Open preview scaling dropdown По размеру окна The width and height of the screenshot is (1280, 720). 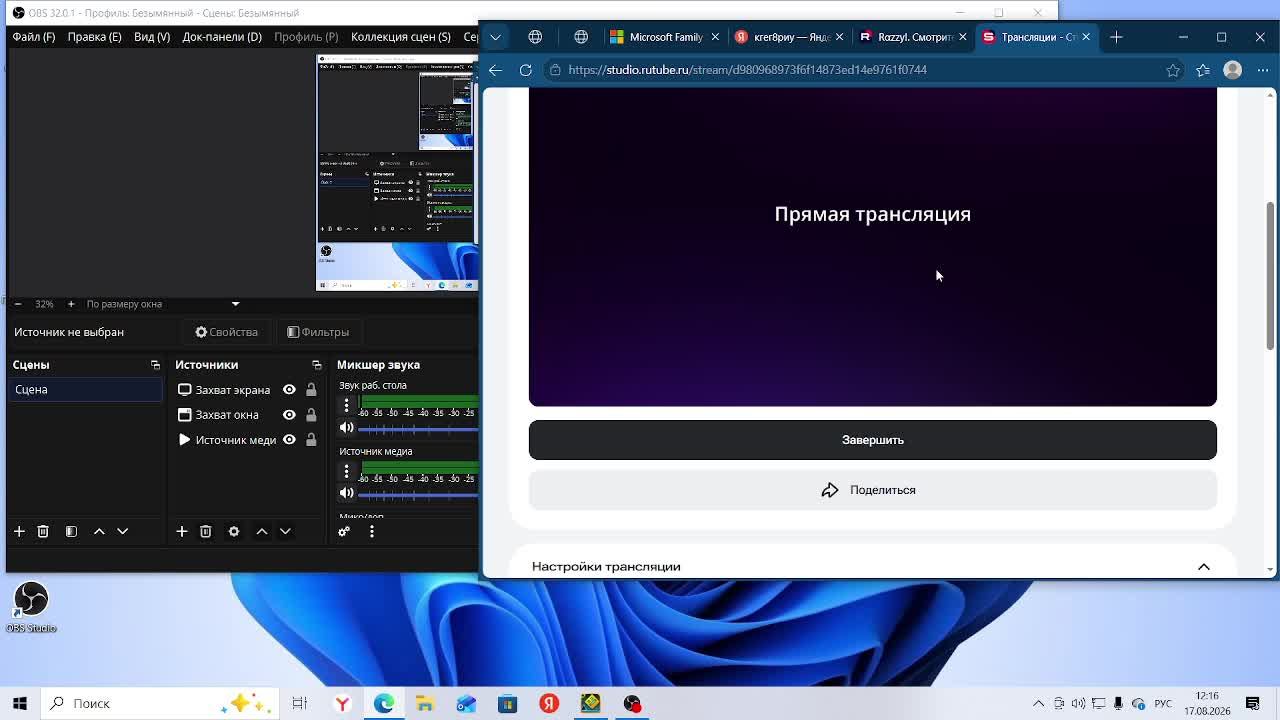(161, 304)
